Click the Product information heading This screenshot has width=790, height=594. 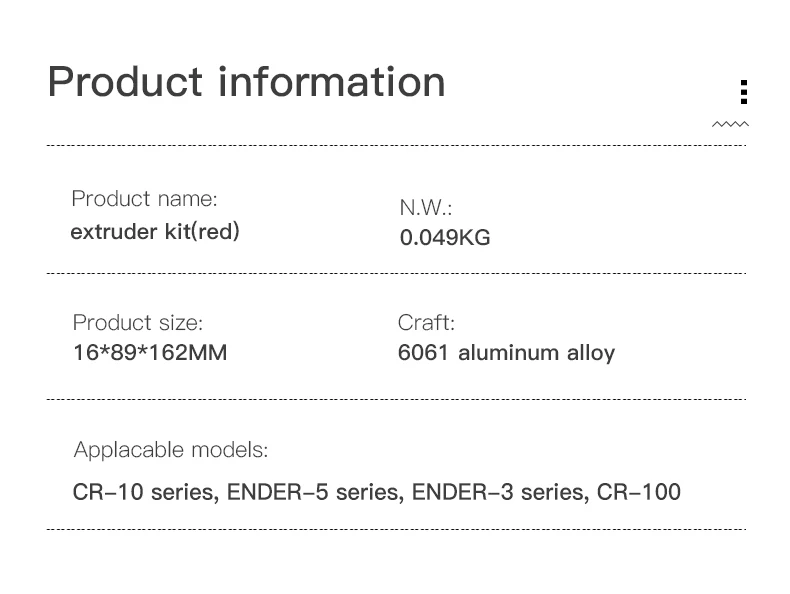coord(246,82)
